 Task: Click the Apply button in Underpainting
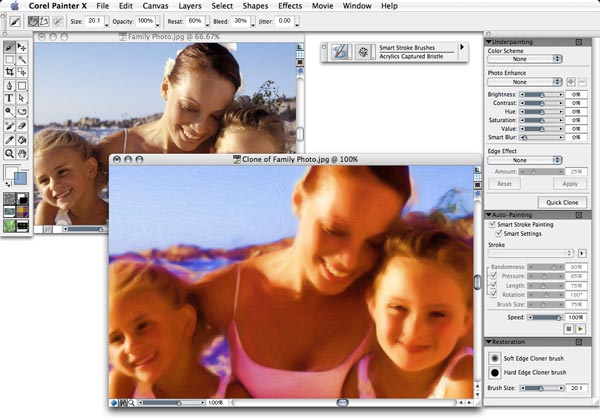point(569,184)
